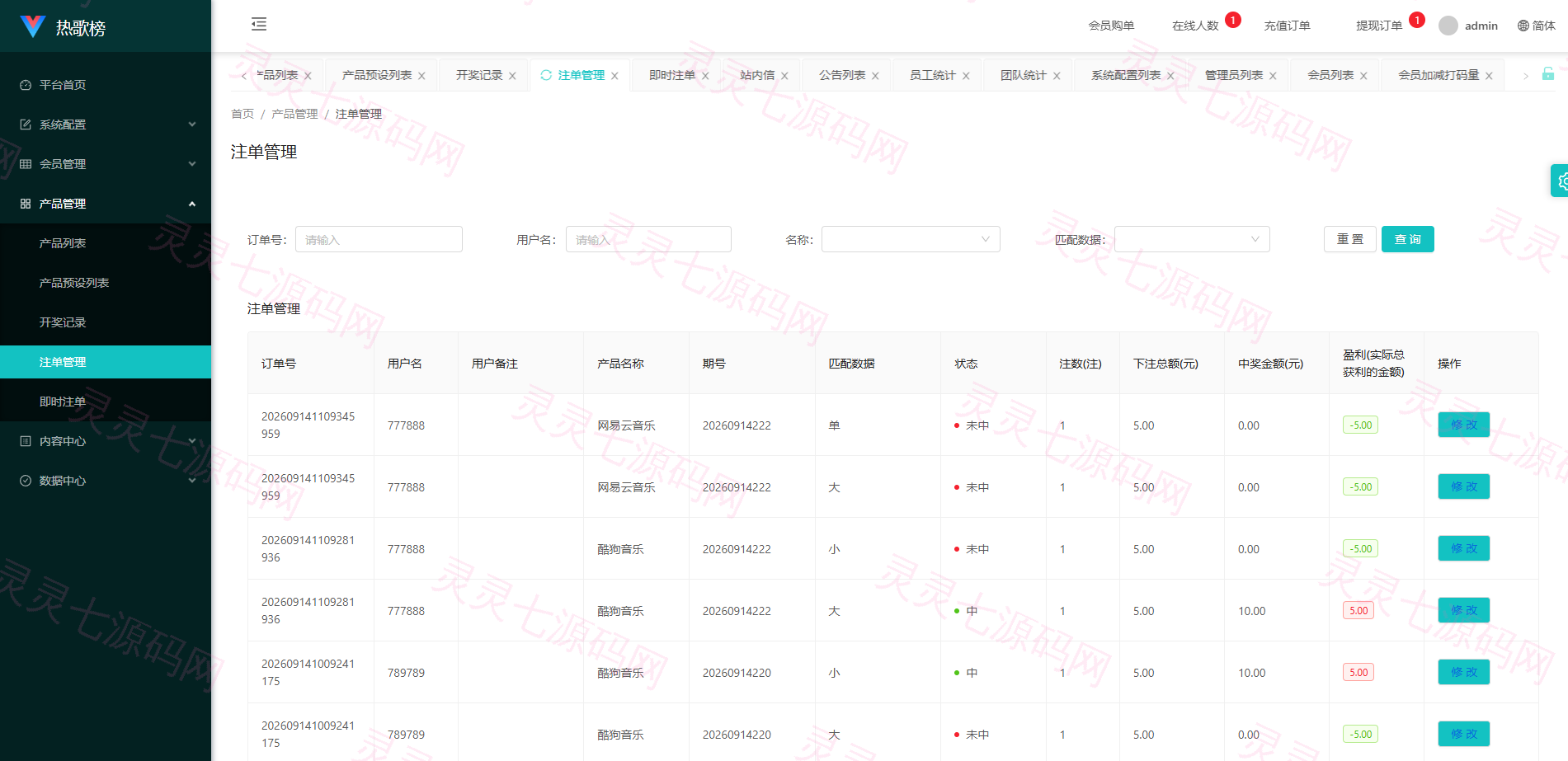
Task: Open the 匹配数据 dropdown filter
Action: pyautogui.click(x=1192, y=239)
